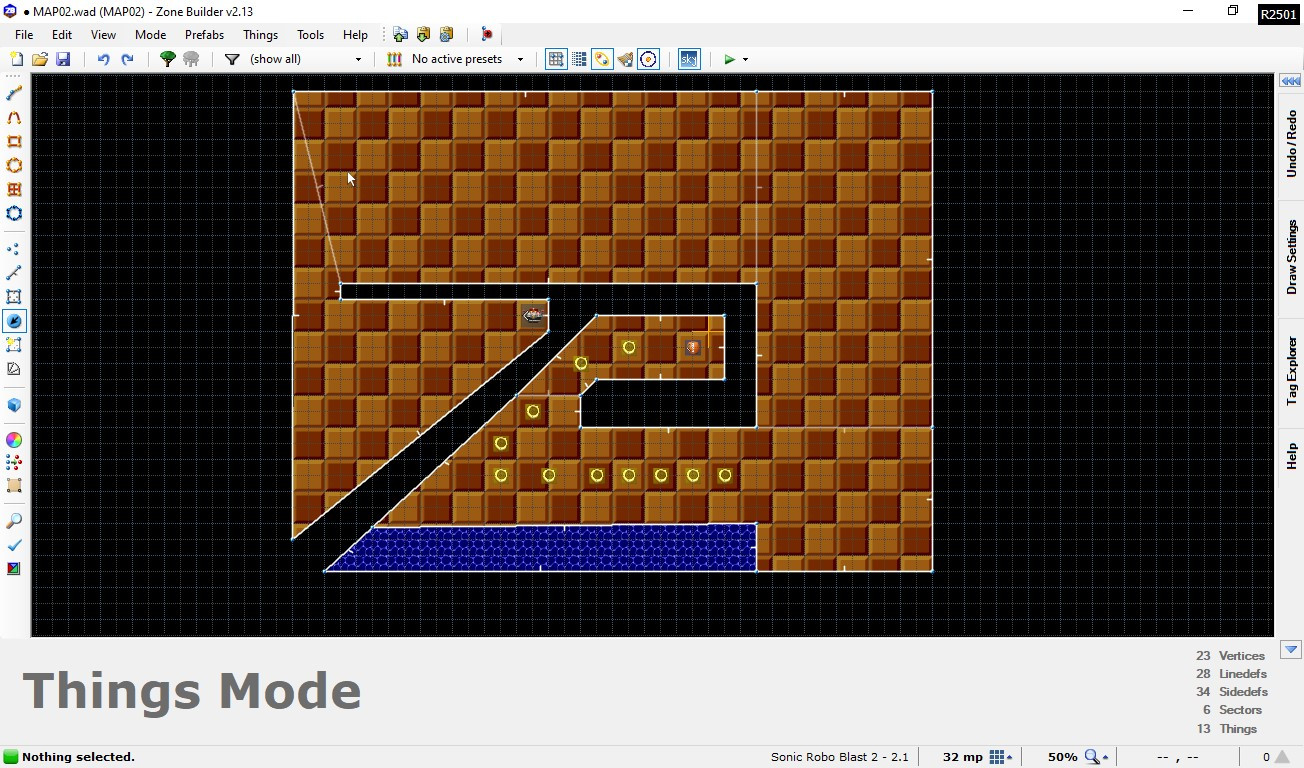
Task: Select the Draw Lines pencil tool
Action: pos(13,93)
